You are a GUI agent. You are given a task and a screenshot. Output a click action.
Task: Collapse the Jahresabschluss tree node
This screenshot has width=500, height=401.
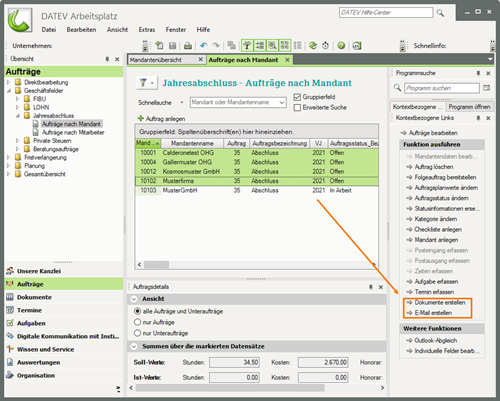[17, 116]
